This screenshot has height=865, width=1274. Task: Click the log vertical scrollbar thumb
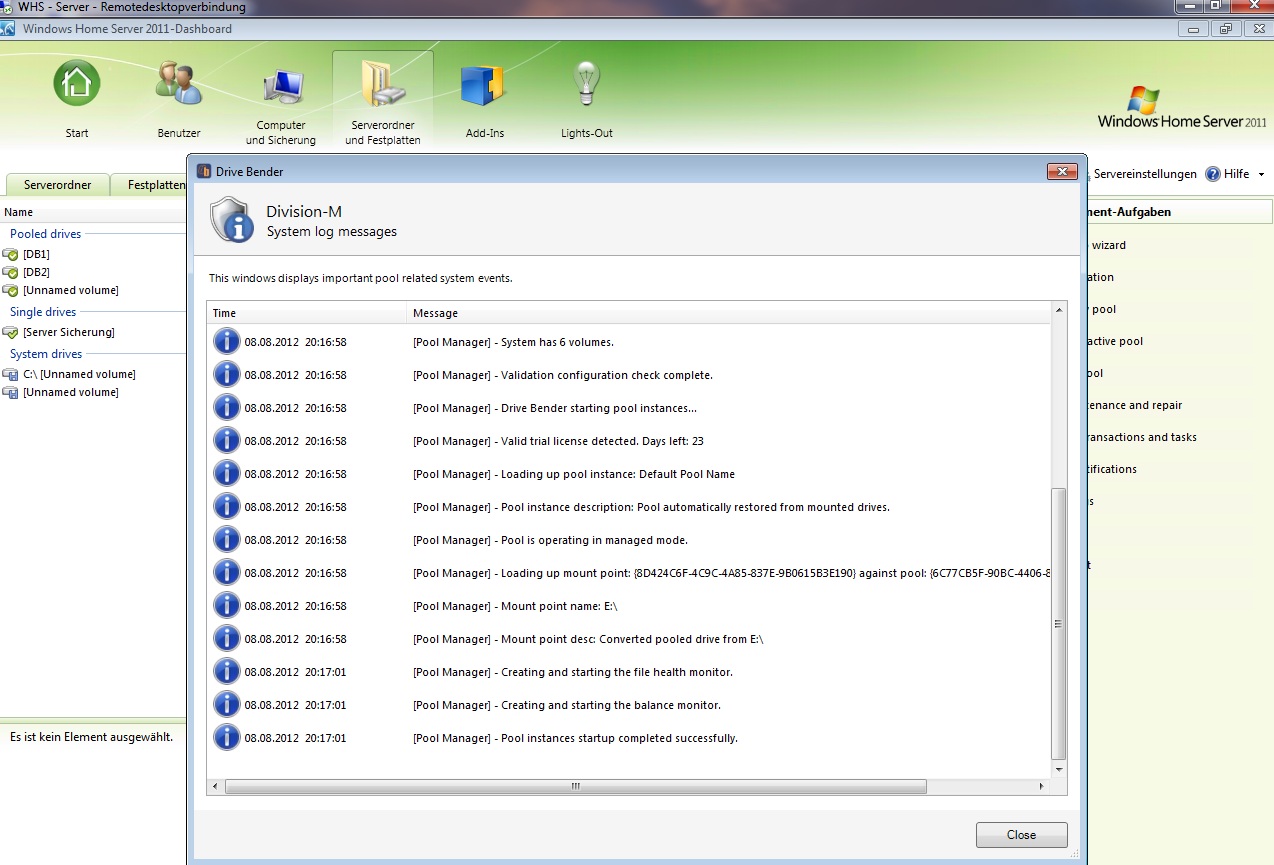point(1059,624)
